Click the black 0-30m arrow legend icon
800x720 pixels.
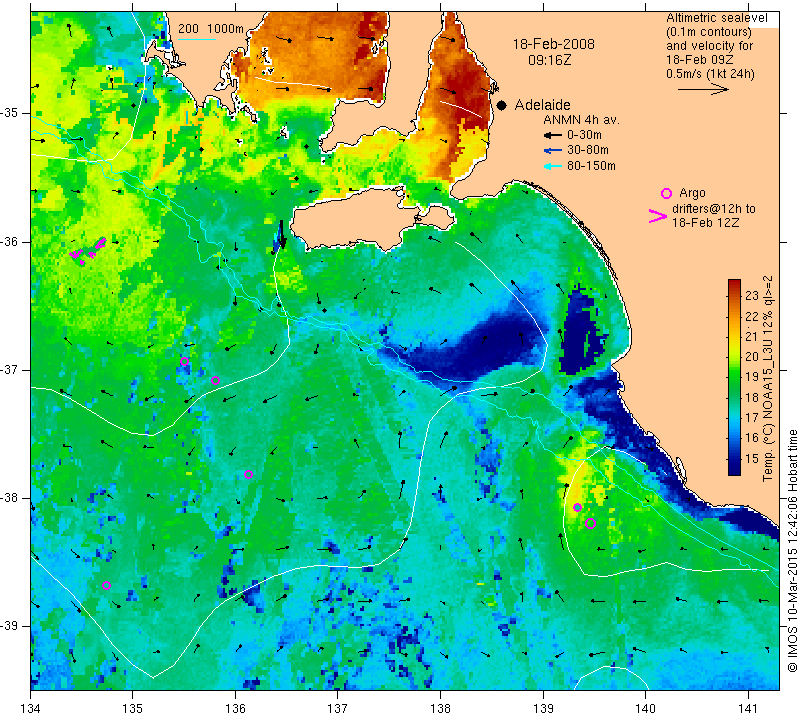[x=553, y=135]
